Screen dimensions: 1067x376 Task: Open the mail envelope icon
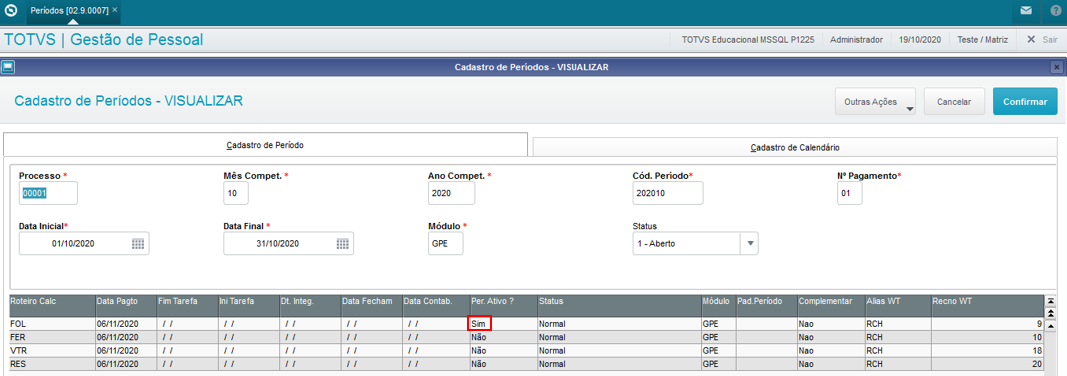[1026, 10]
